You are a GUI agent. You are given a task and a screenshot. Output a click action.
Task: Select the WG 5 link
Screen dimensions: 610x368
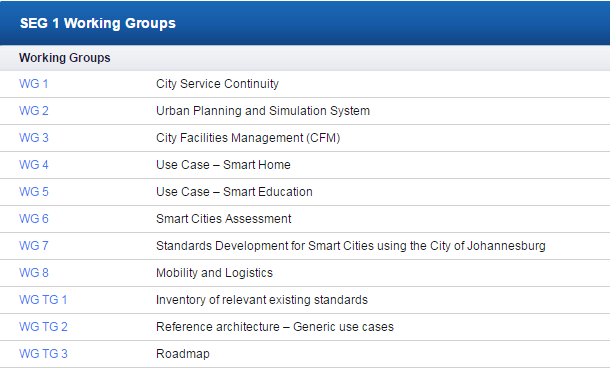pyautogui.click(x=34, y=192)
